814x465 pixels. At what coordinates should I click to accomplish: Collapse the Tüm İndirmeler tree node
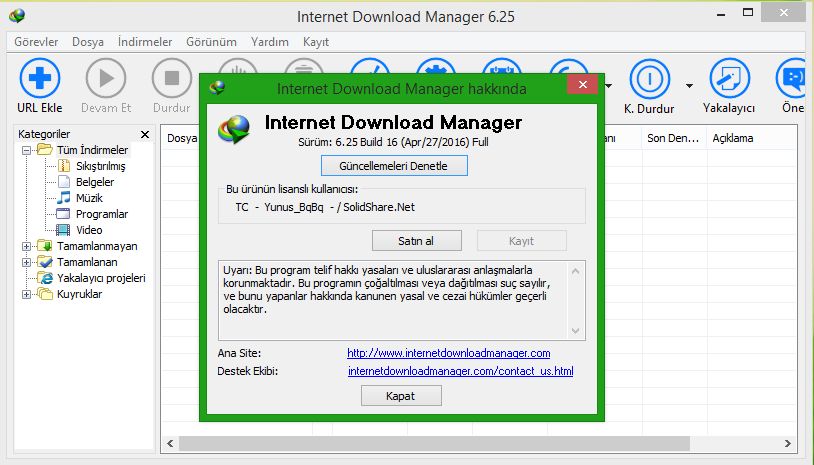[x=26, y=151]
